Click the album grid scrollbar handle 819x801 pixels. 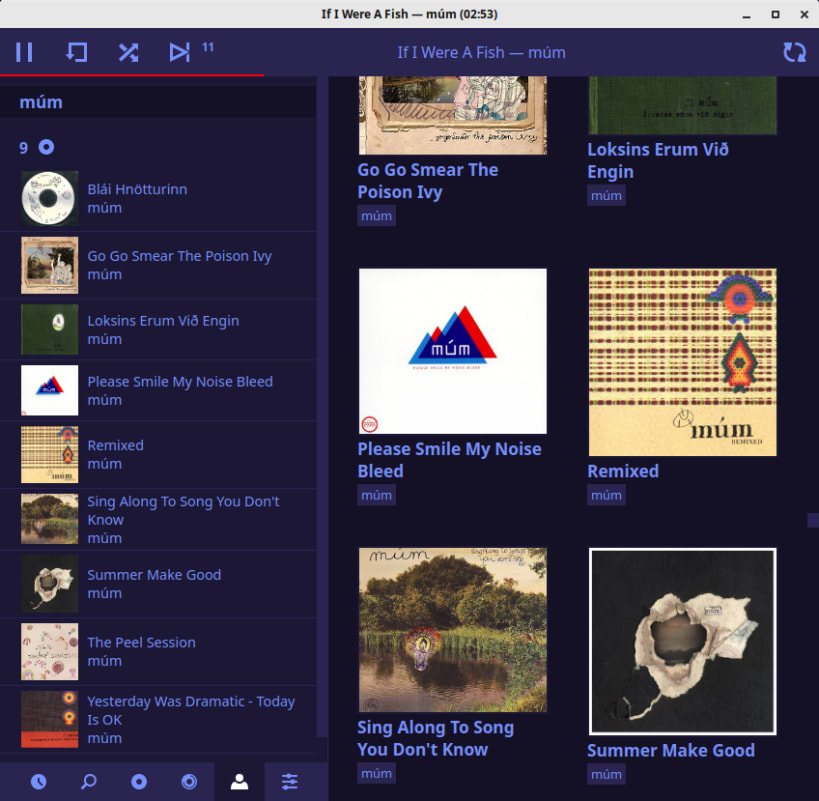pos(813,520)
